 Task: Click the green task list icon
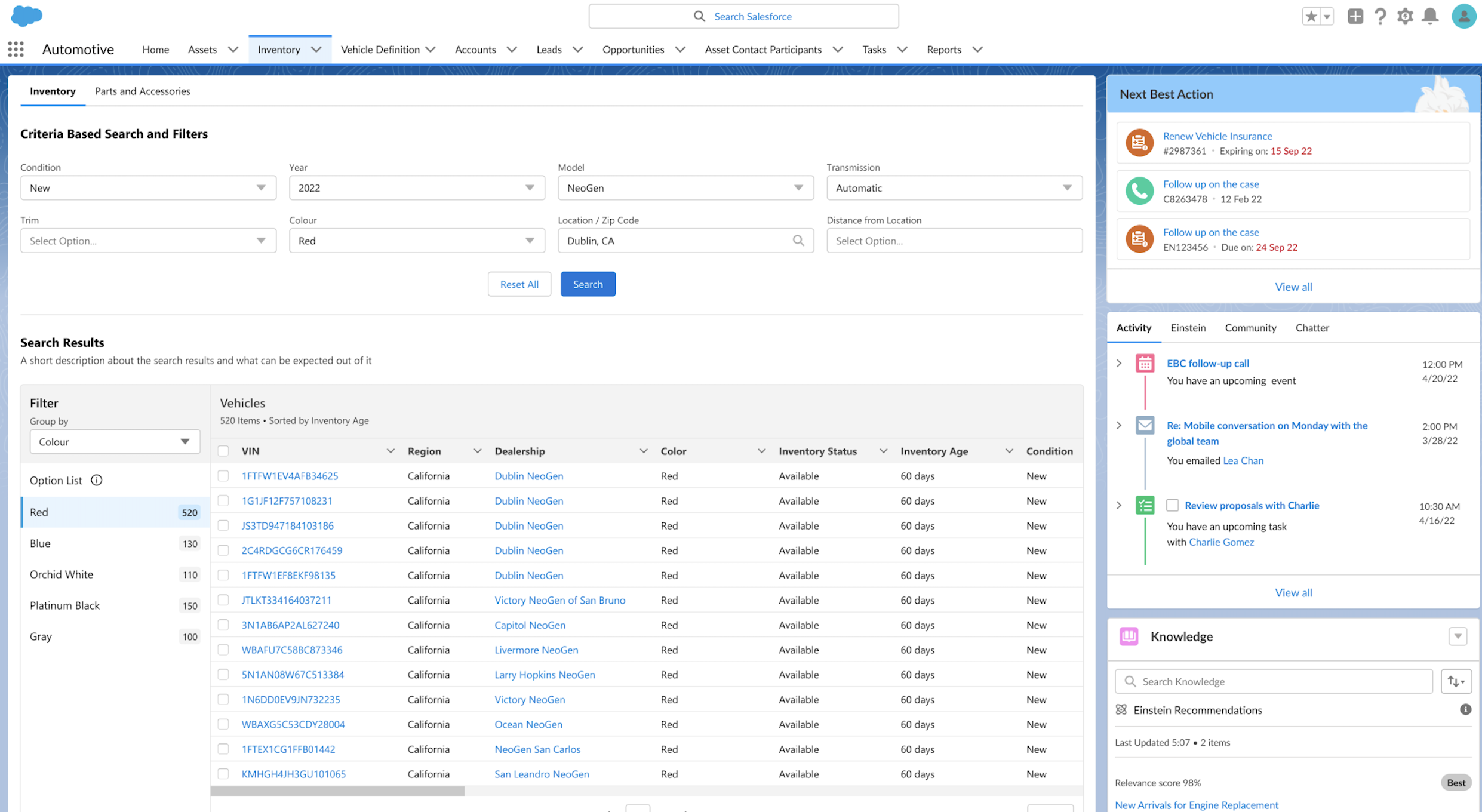point(1145,505)
